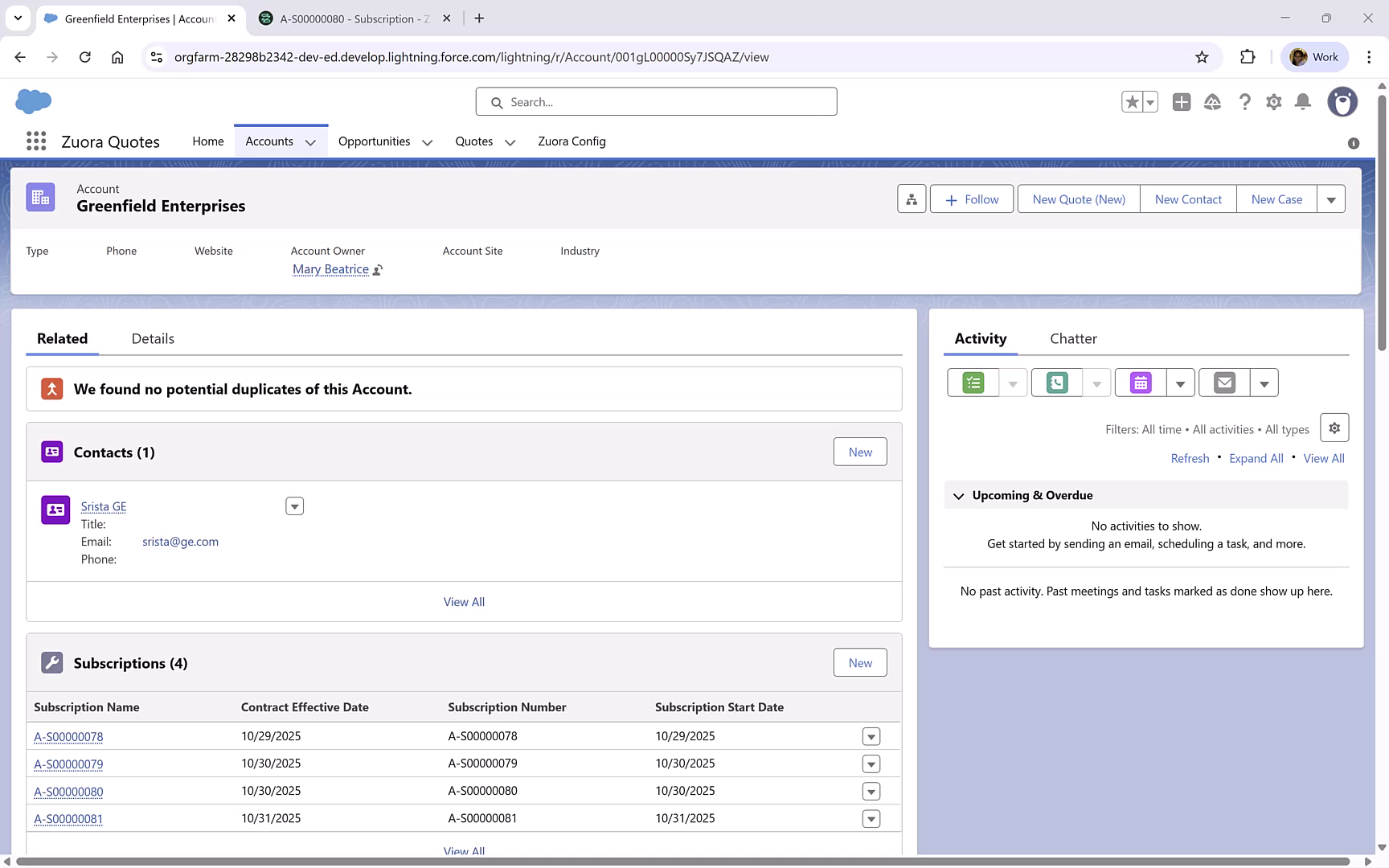Open New Event via the calendar icon
The image size is (1389, 868).
(x=1140, y=383)
